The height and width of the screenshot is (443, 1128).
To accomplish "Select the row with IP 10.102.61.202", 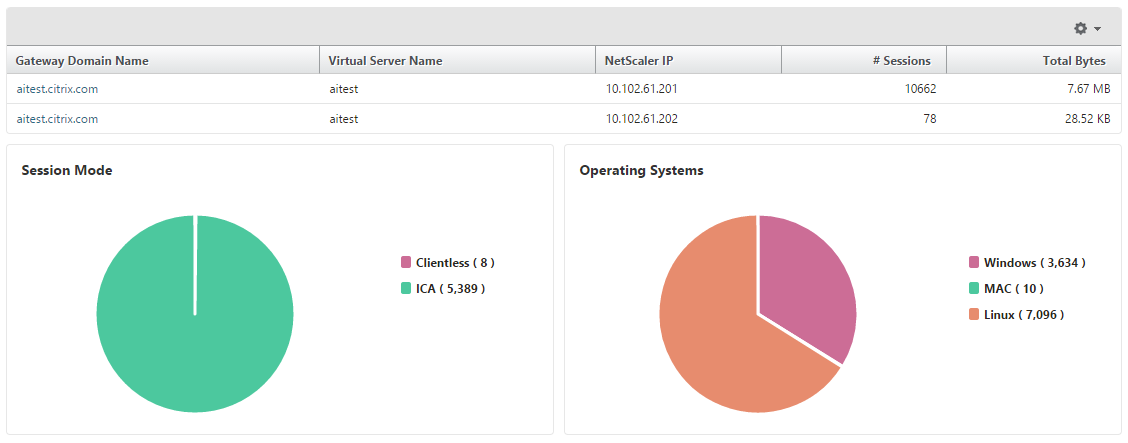I will (641, 119).
